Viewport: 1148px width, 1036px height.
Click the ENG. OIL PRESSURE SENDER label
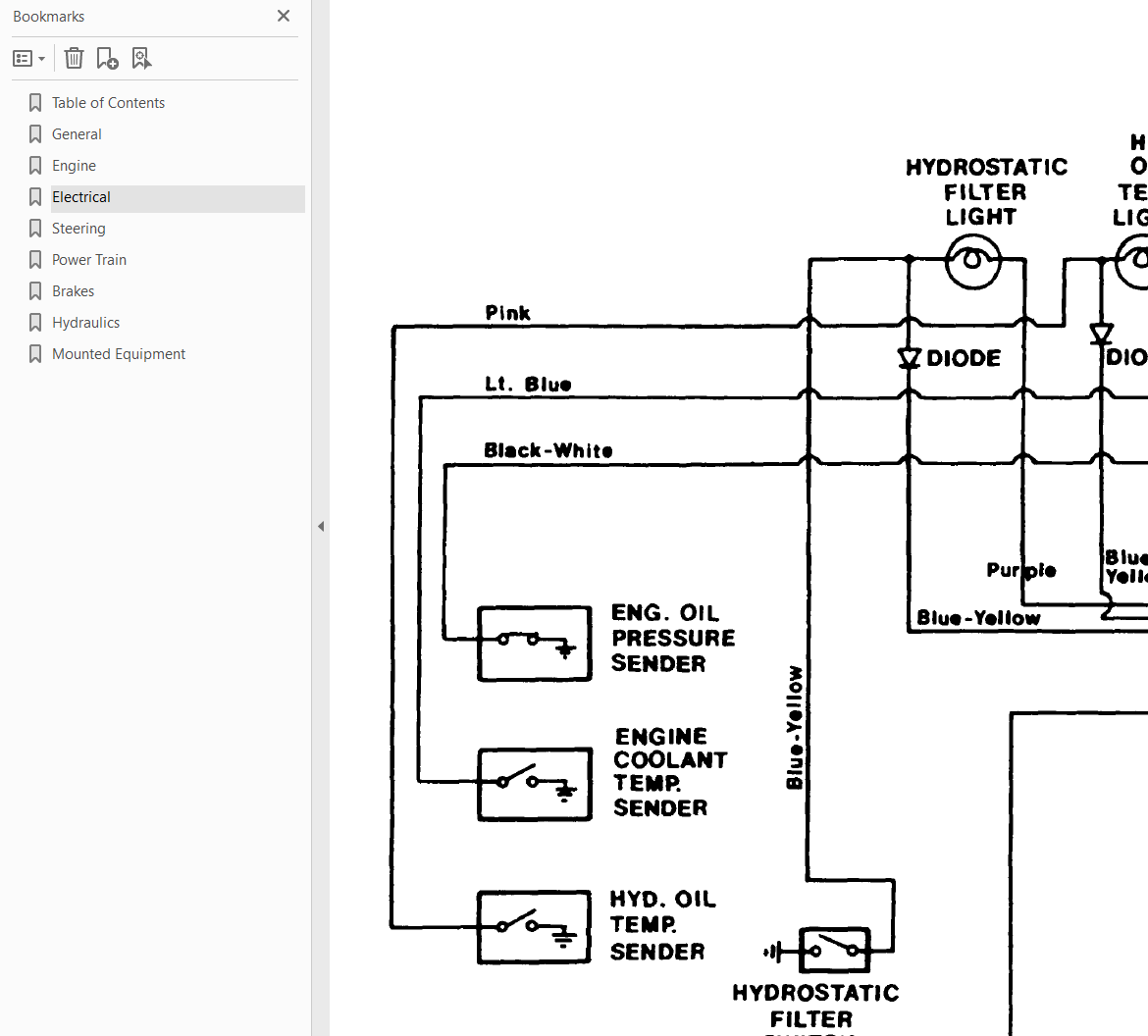pyautogui.click(x=673, y=638)
